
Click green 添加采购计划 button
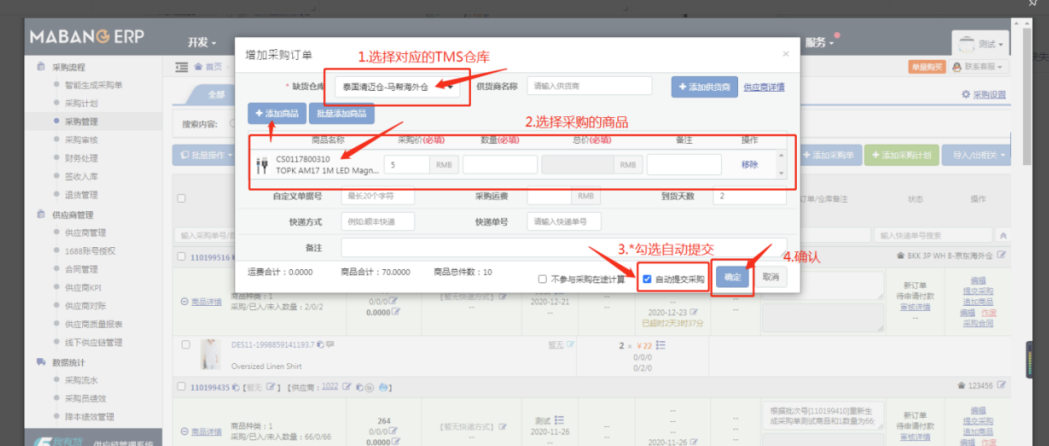tap(902, 154)
